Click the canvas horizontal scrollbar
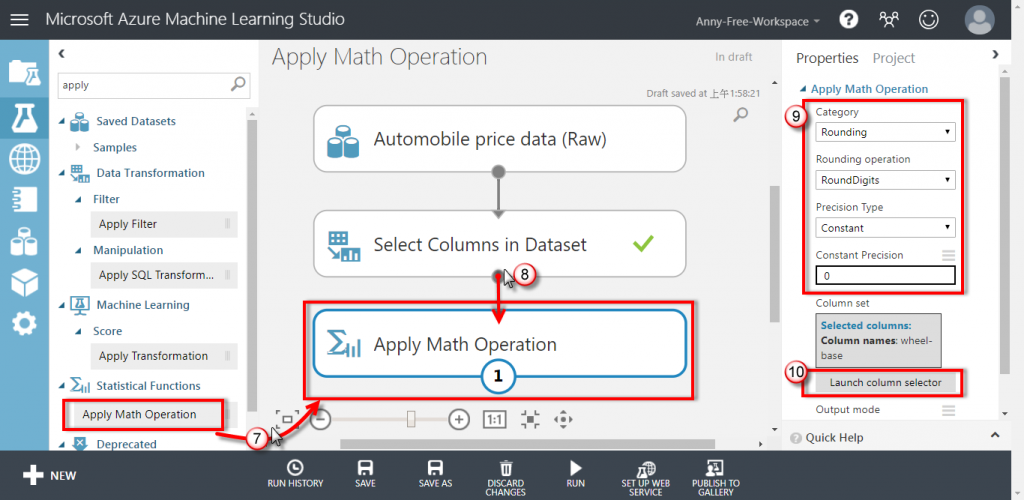The width and height of the screenshot is (1024, 500). (x=528, y=444)
